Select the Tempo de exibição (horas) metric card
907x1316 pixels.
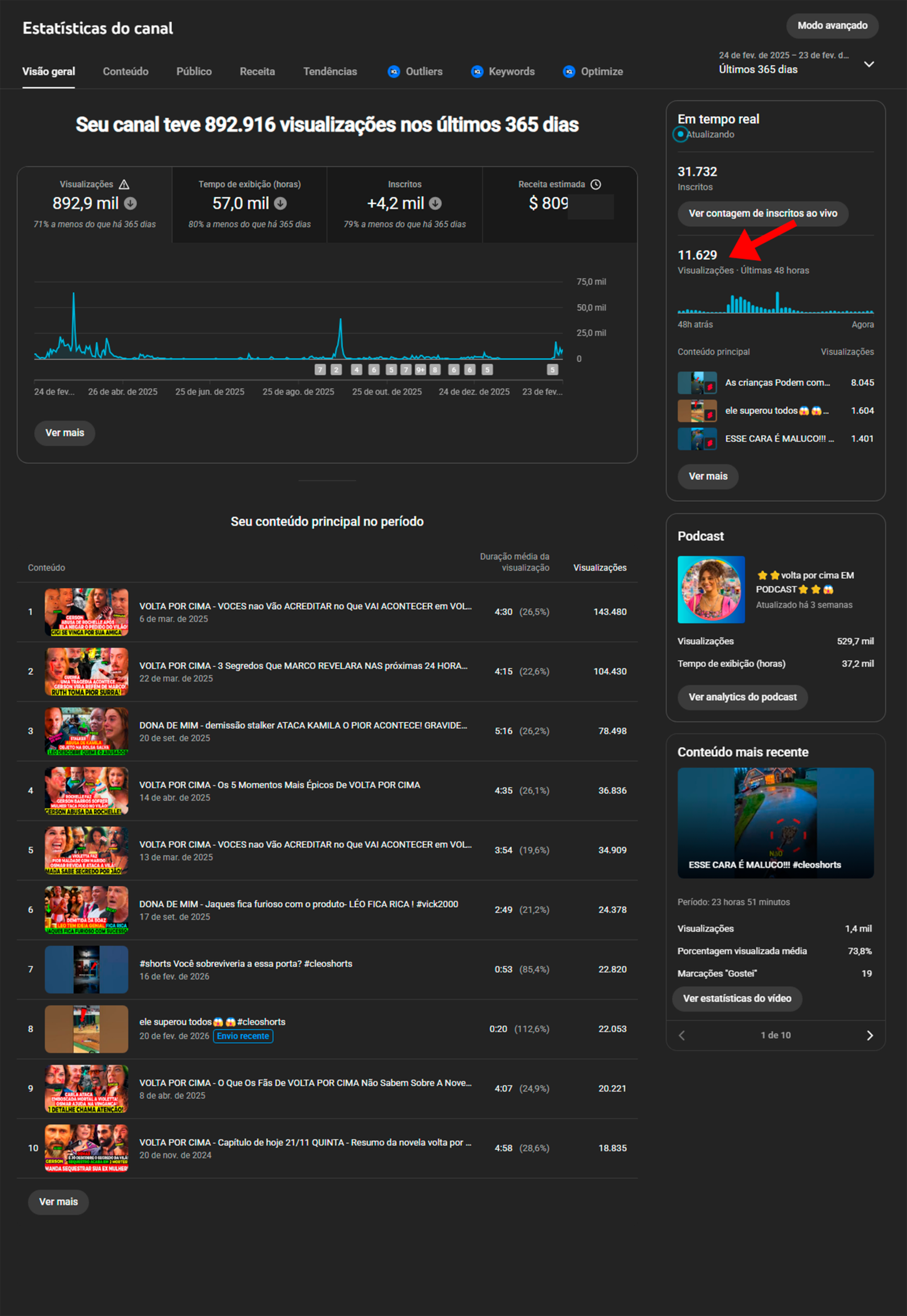point(249,205)
